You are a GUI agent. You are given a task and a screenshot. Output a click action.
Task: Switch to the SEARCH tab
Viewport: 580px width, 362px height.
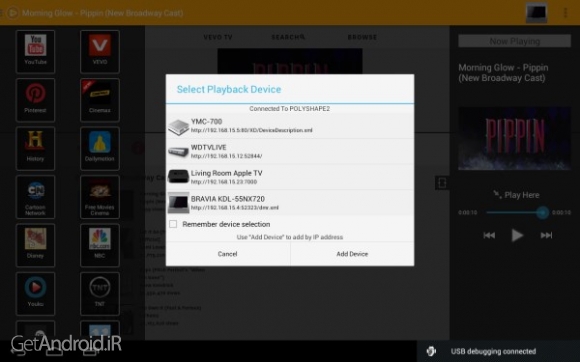(288, 37)
